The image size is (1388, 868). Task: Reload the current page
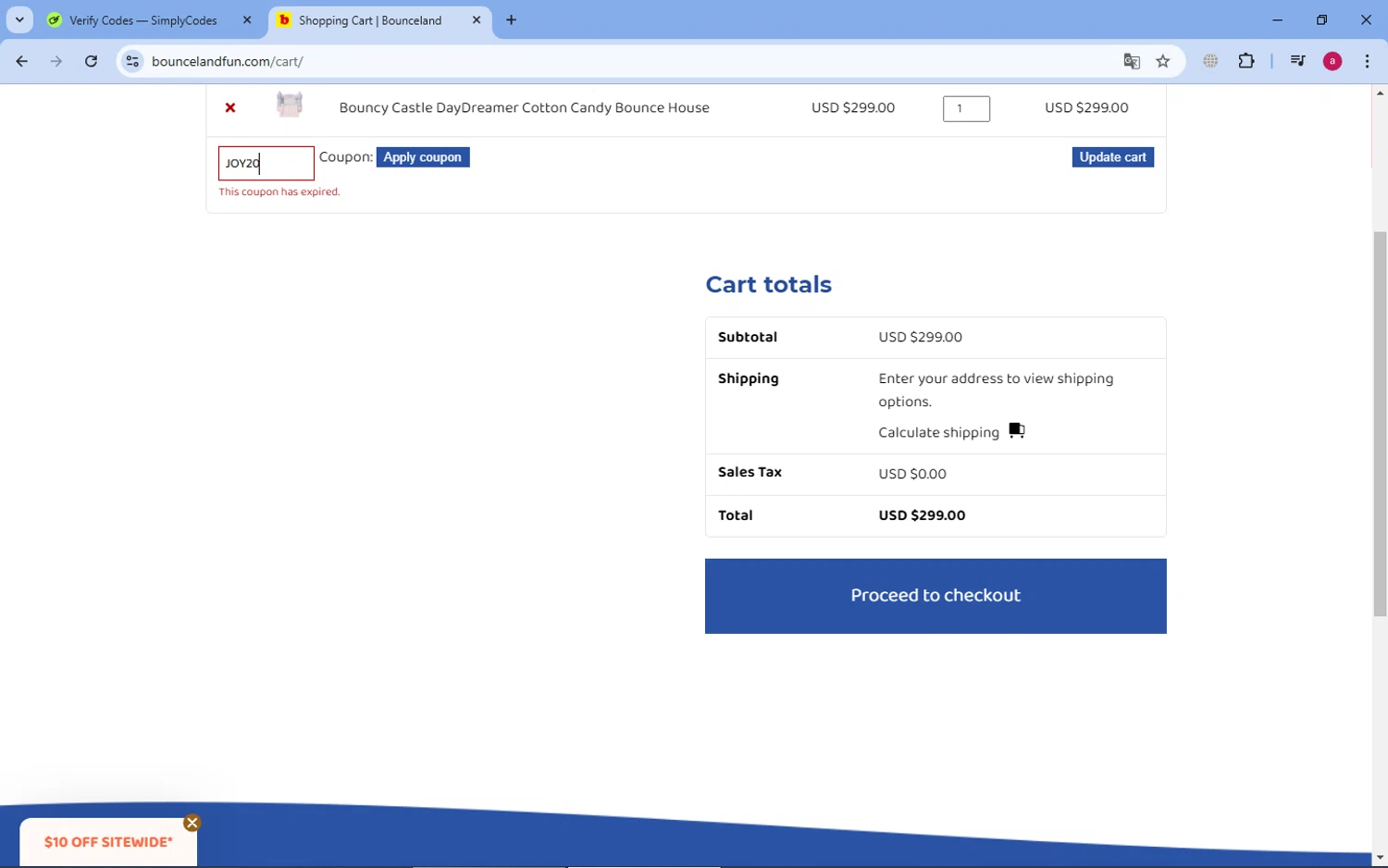point(91,62)
